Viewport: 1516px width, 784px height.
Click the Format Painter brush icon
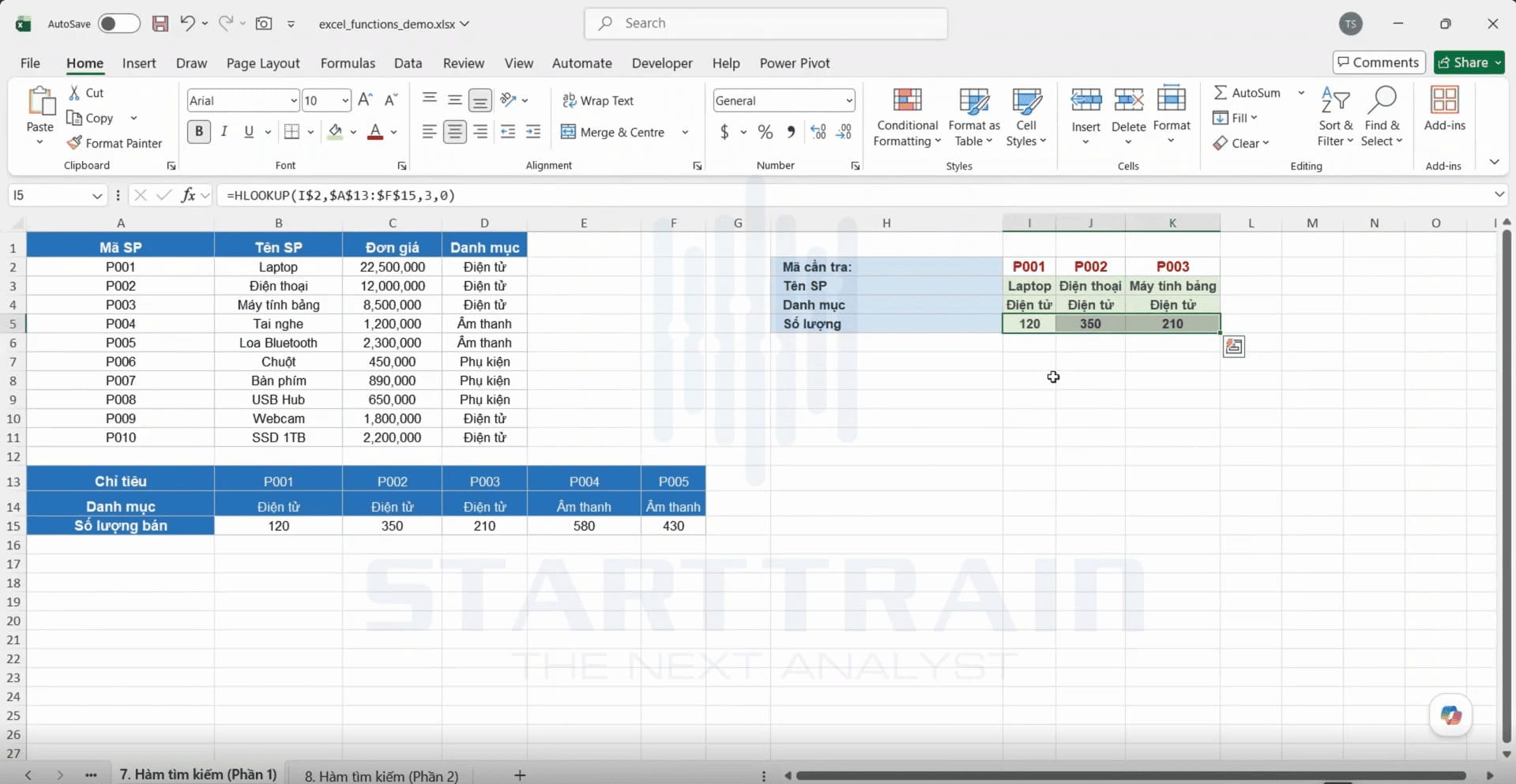click(x=74, y=143)
